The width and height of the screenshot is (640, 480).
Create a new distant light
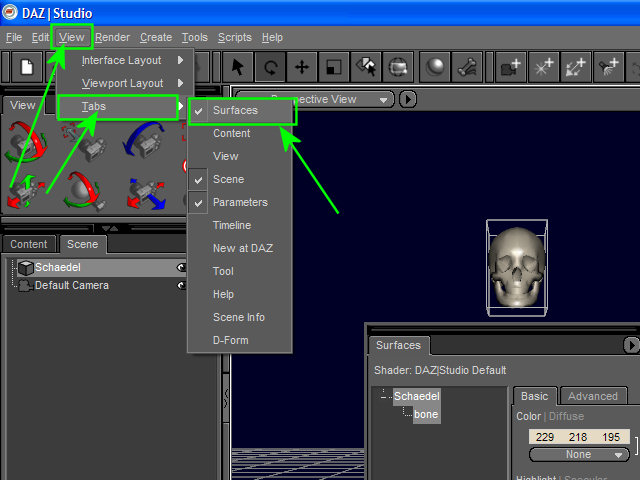576,67
